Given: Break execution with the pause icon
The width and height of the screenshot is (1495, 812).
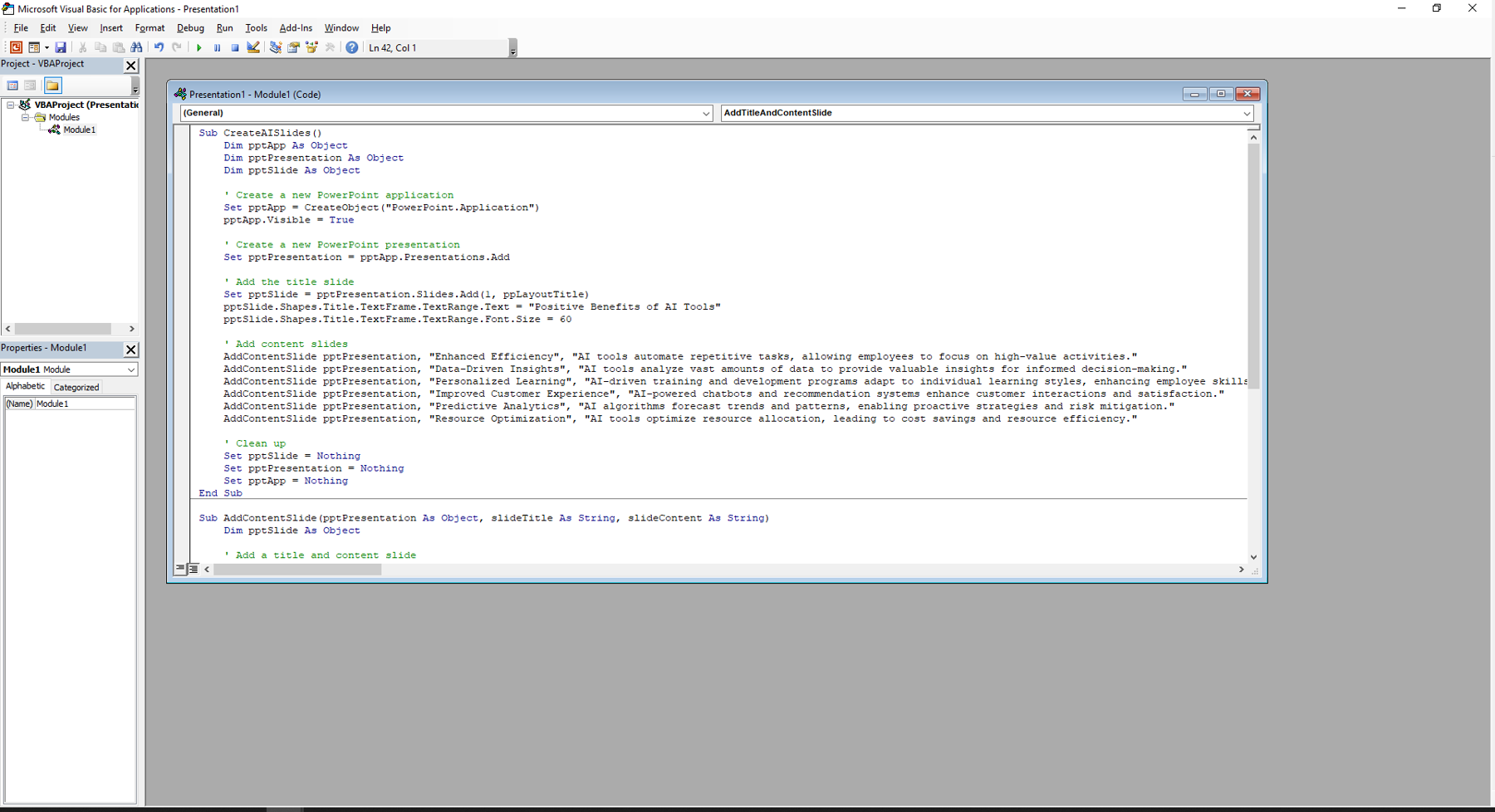Looking at the screenshot, I should 217,47.
